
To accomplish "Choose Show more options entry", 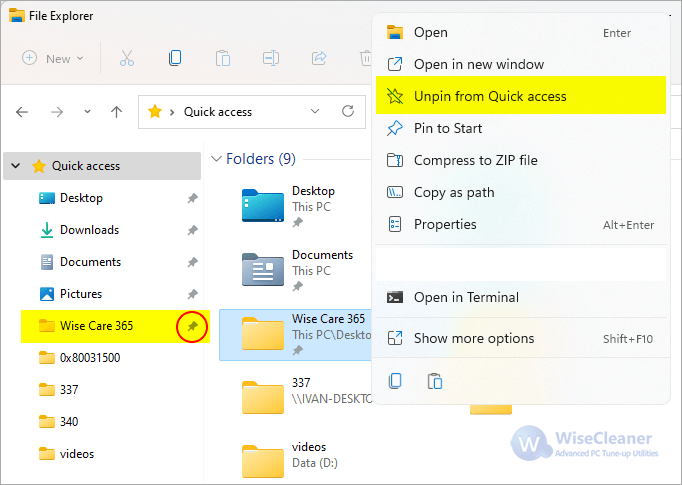I will coord(521,338).
